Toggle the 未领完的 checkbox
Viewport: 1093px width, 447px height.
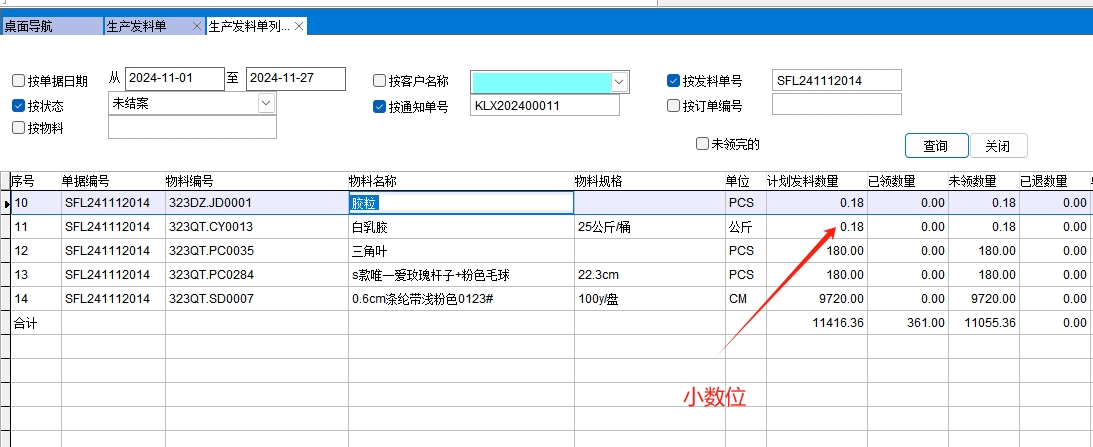702,144
